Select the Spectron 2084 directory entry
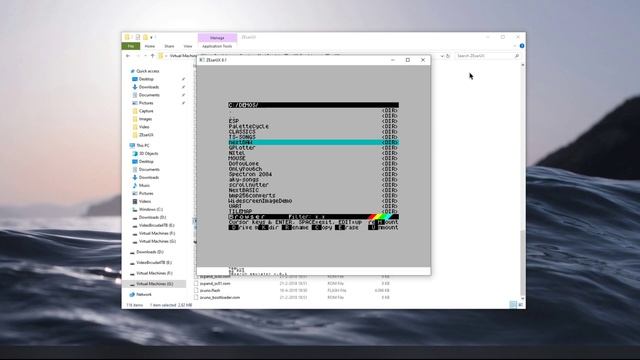 [x=313, y=174]
